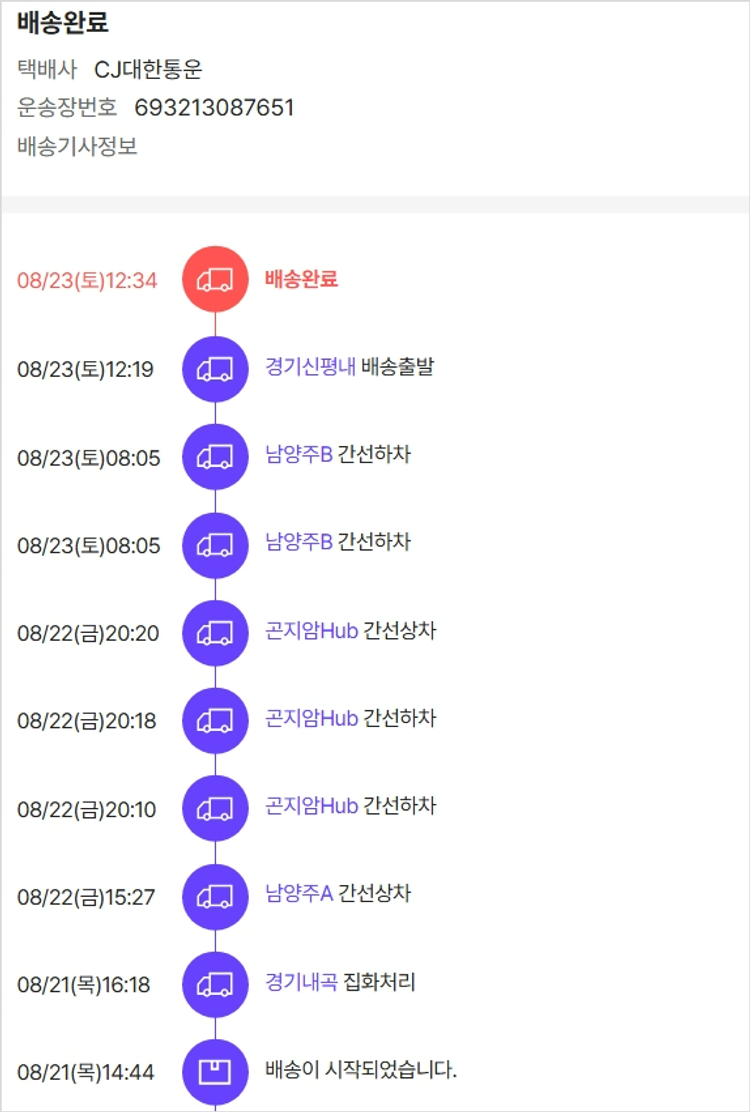Click the truck icon for 곤지암Hub 간선상차

[x=215, y=633]
